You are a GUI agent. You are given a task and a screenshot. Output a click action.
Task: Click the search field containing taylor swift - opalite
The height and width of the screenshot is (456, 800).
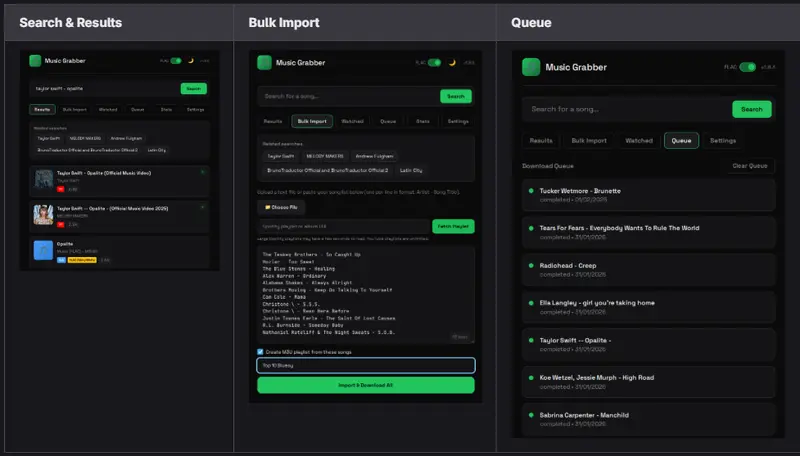click(105, 89)
